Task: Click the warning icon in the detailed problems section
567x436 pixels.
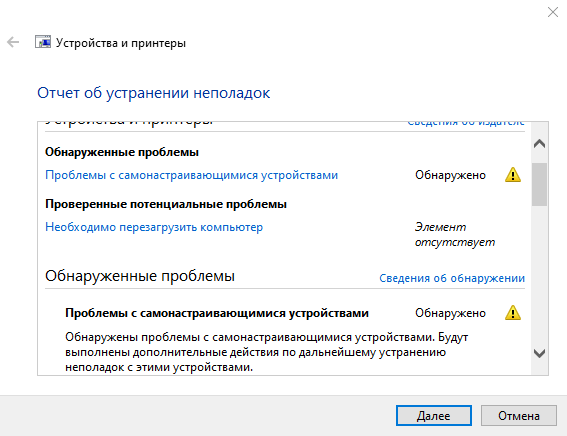Action: (512, 313)
